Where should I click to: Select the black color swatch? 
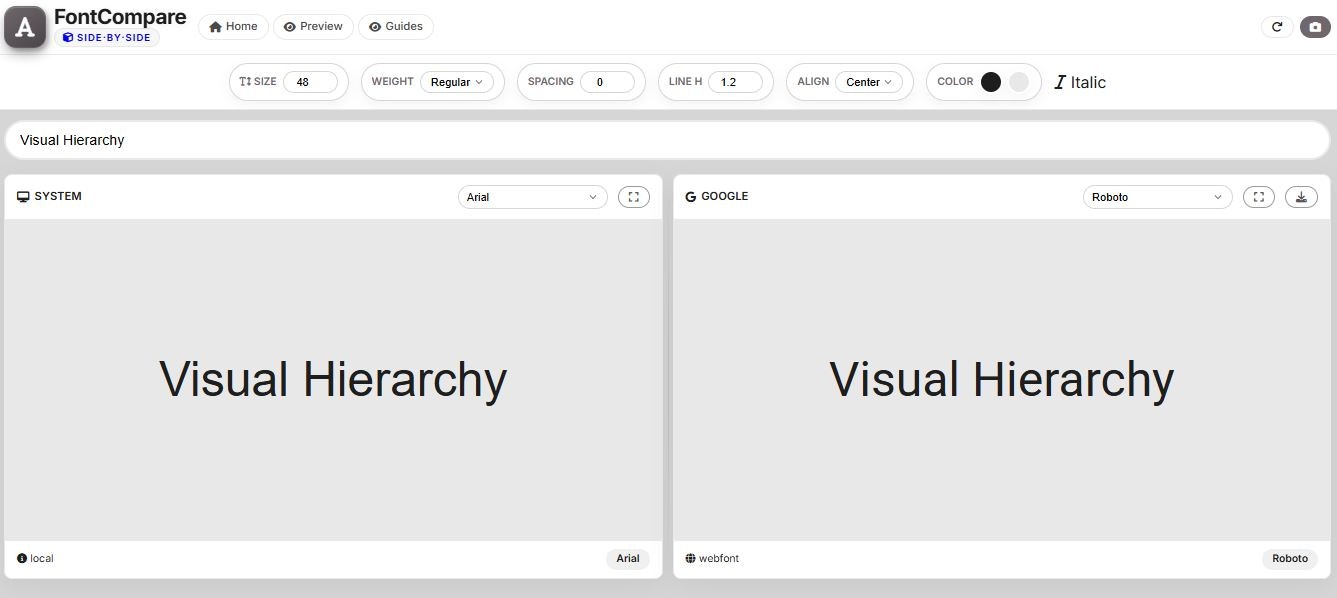pyautogui.click(x=990, y=81)
